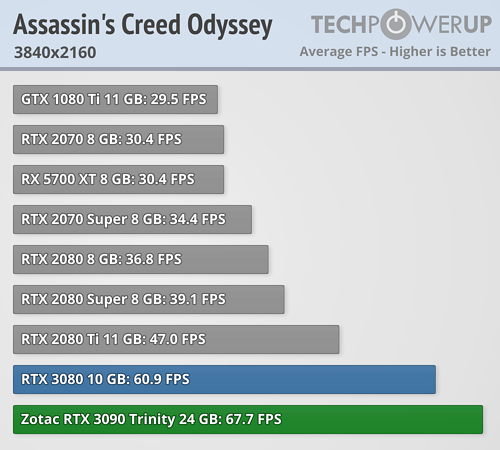Image resolution: width=500 pixels, height=450 pixels.
Task: Select the RTX 2080 Super 8 GB bar
Action: pyautogui.click(x=149, y=299)
